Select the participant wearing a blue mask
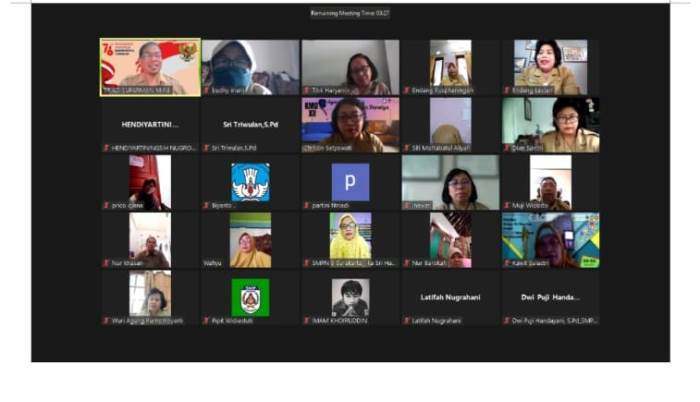Image resolution: width=700 pixels, height=402 pixels. point(250,66)
